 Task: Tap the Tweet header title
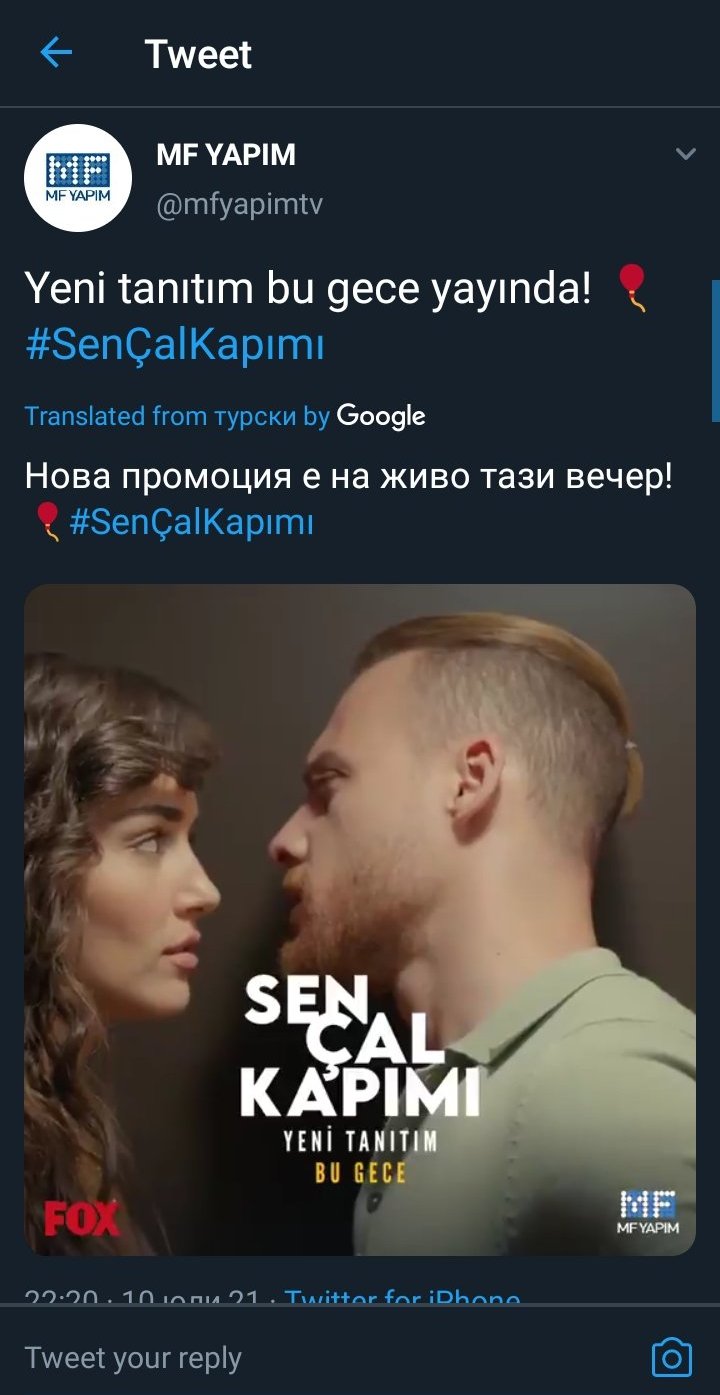[198, 54]
